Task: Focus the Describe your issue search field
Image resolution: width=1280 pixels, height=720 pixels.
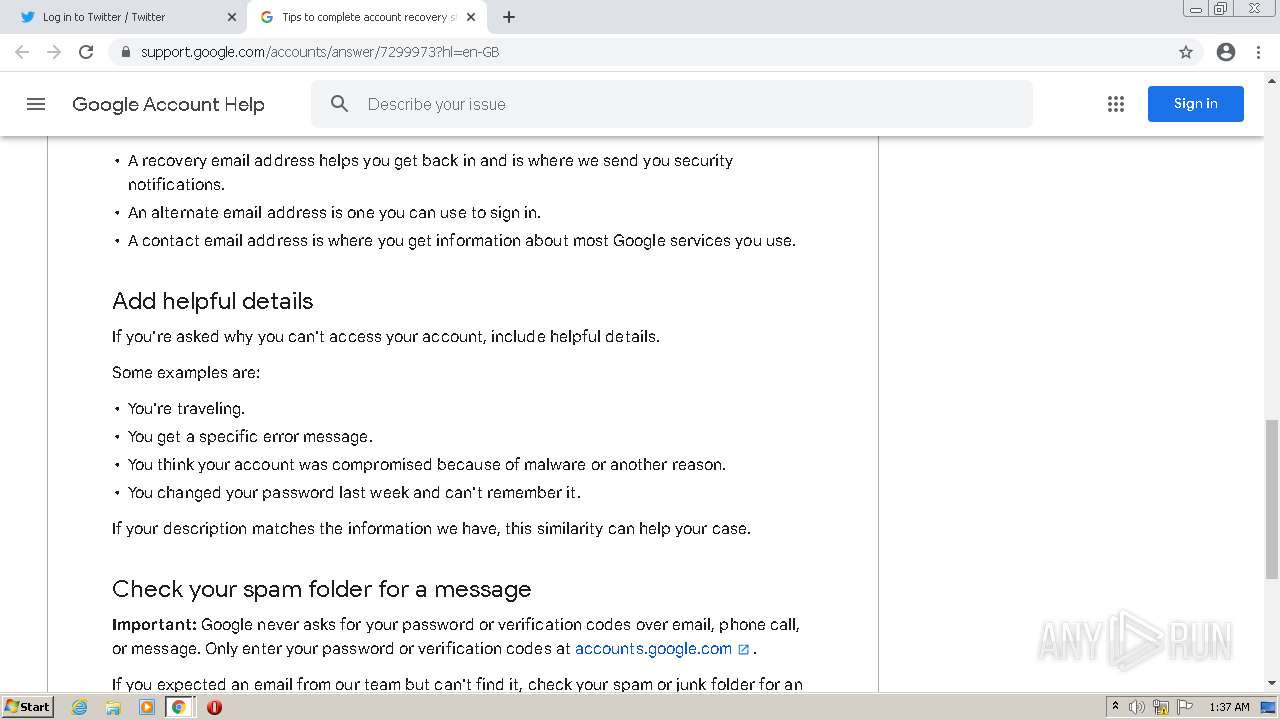Action: tap(671, 104)
